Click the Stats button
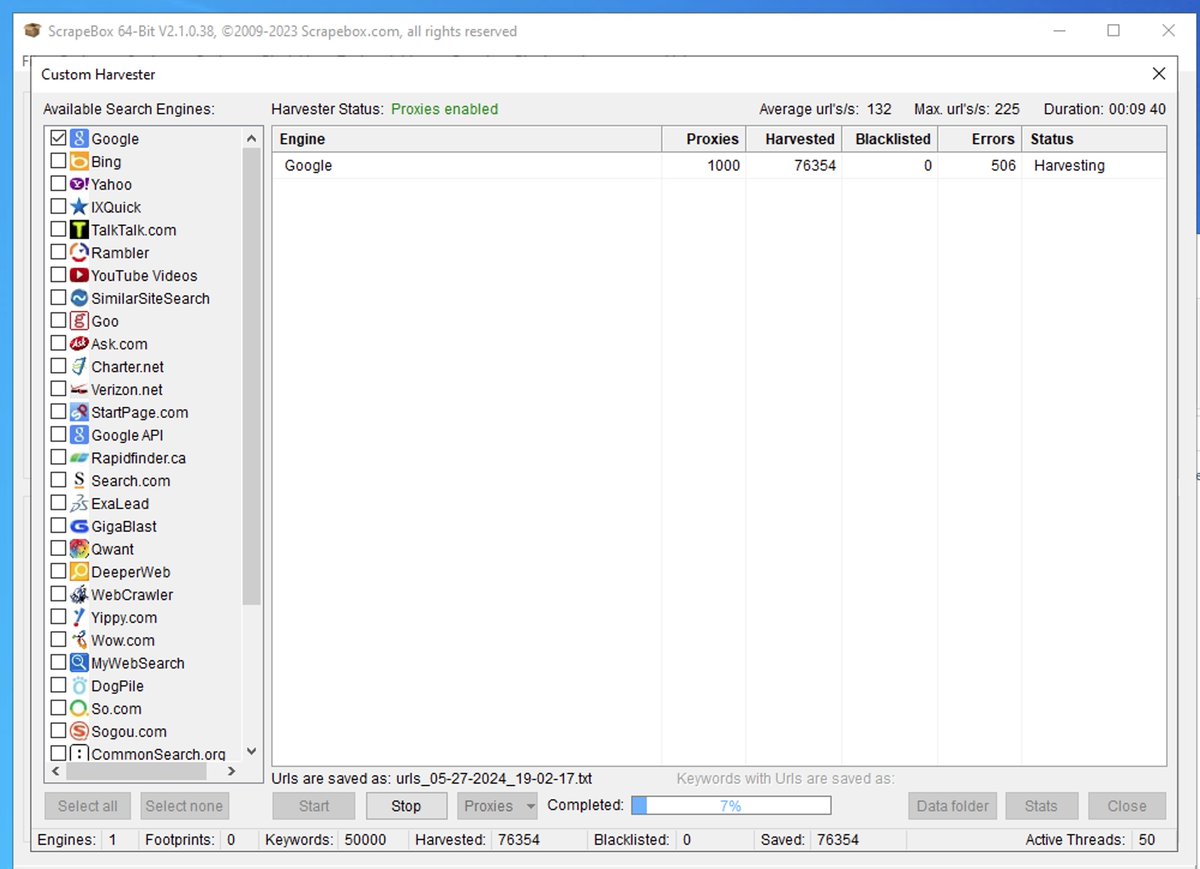The width and height of the screenshot is (1200, 869). 1041,806
